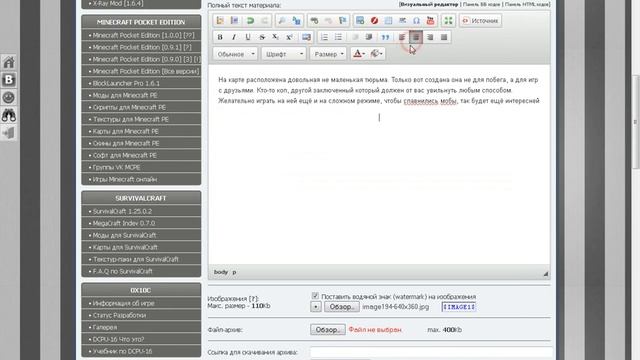Click the binoculars search icon on the side panel

9,116
